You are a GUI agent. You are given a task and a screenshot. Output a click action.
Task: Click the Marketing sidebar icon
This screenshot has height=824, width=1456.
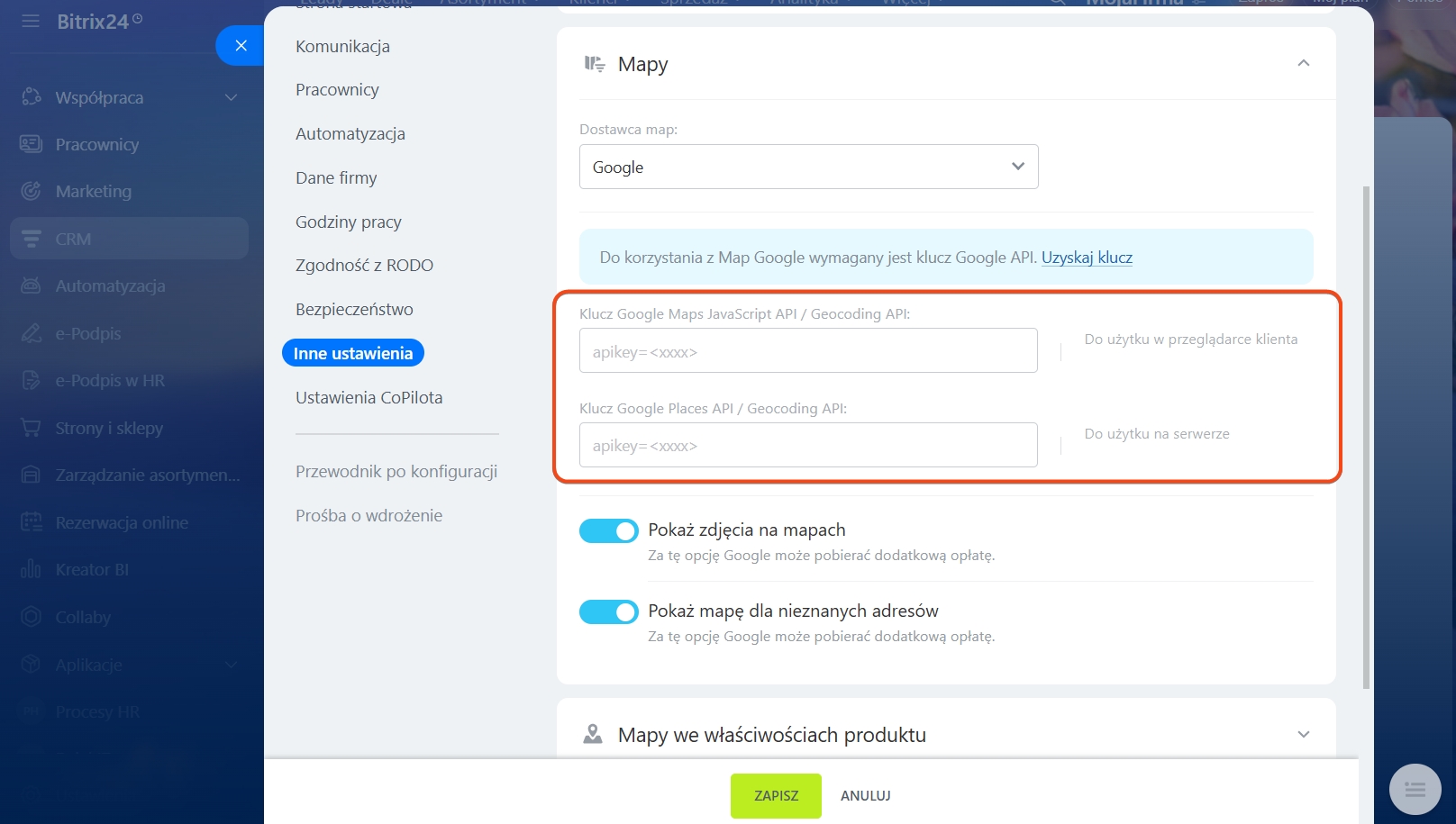pyautogui.click(x=32, y=191)
